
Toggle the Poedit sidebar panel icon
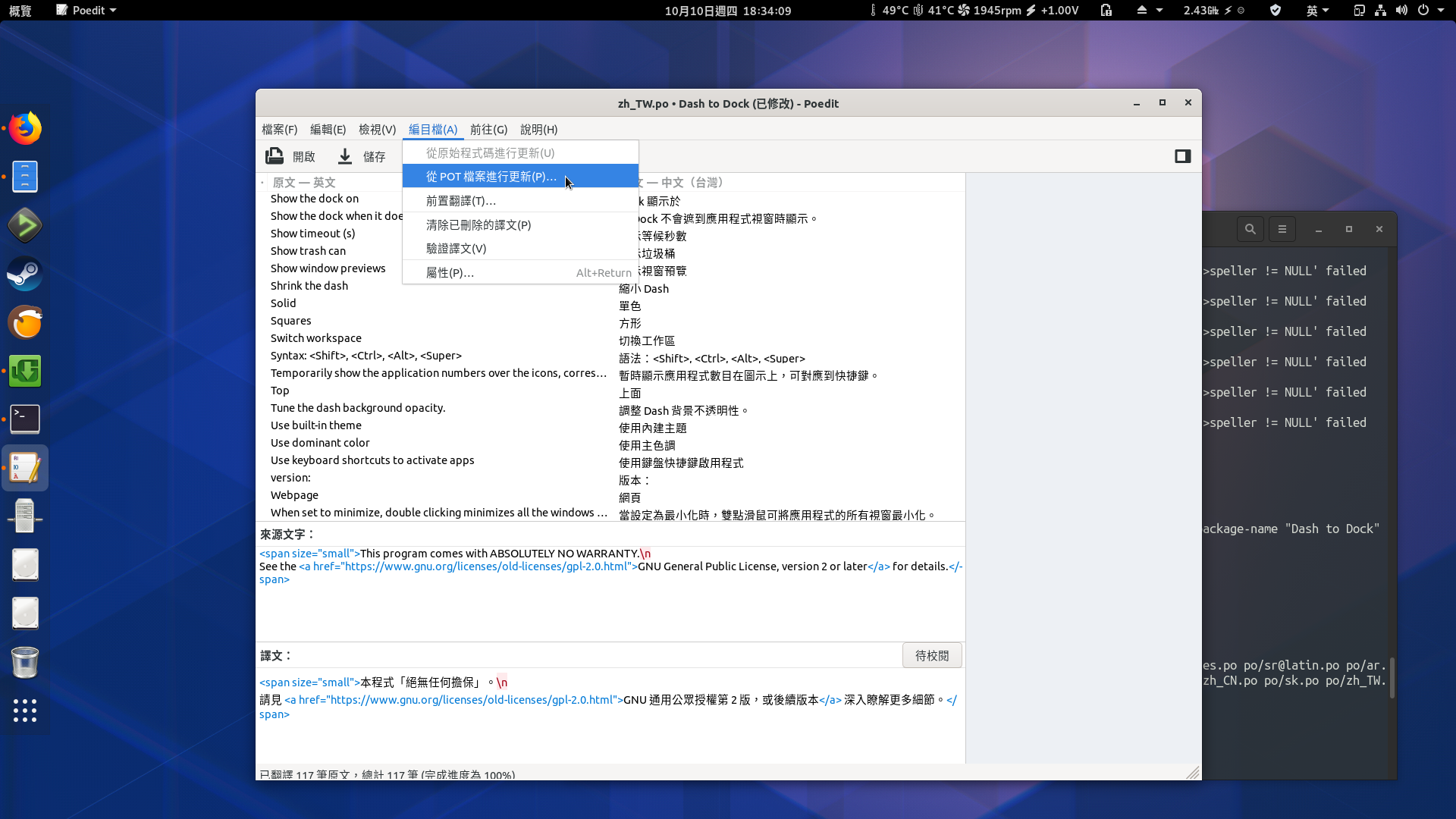pyautogui.click(x=1182, y=156)
